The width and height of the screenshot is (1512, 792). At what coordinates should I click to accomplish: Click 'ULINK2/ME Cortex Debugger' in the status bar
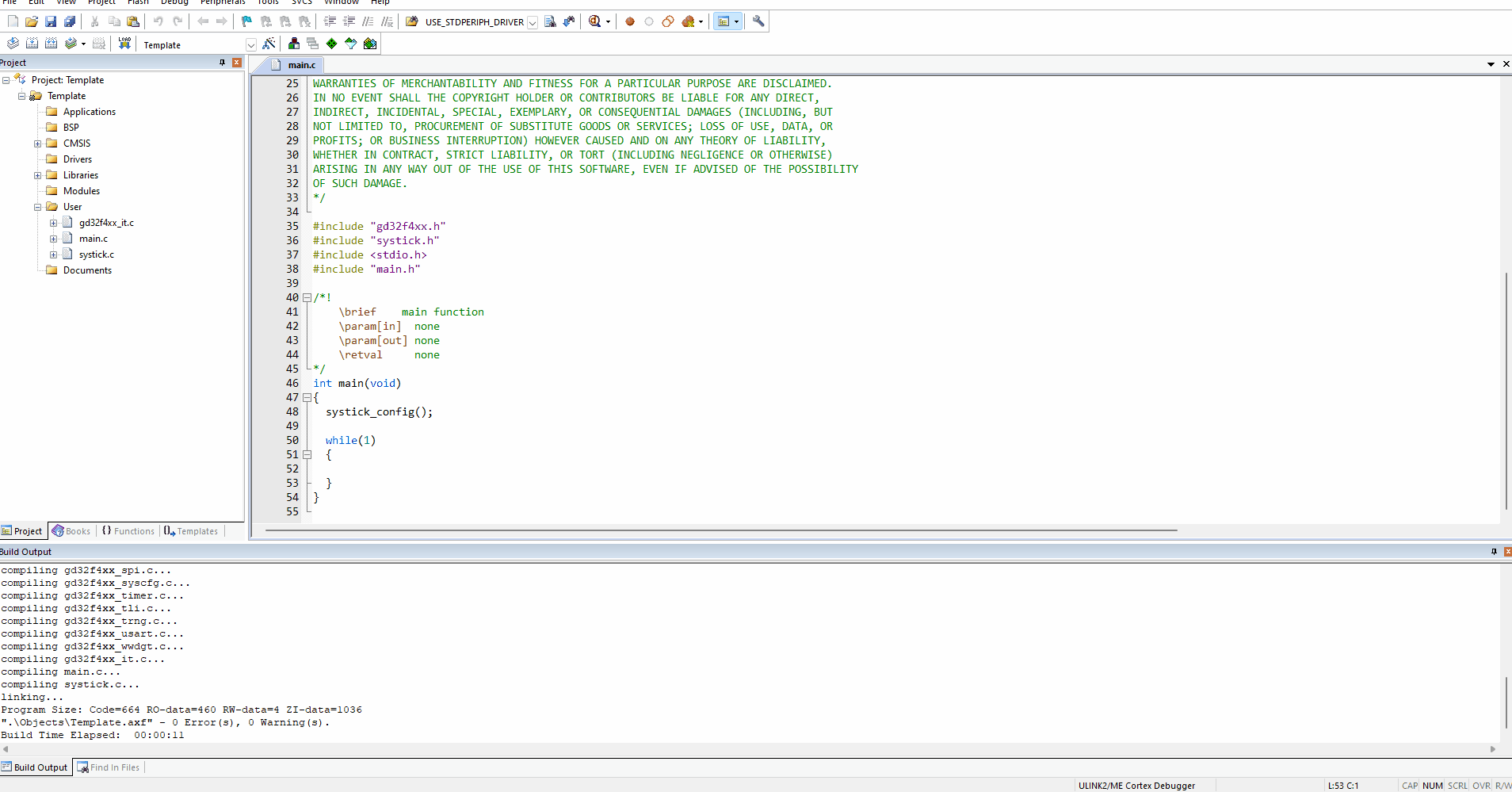coord(1136,786)
